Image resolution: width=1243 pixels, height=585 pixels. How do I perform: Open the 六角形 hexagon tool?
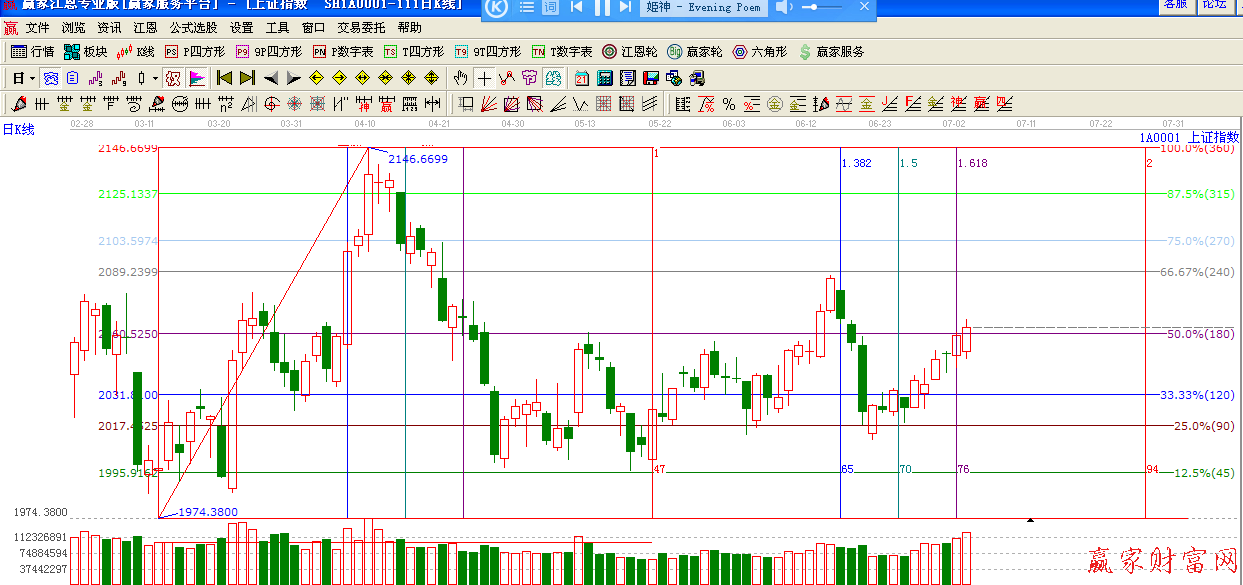coord(759,51)
